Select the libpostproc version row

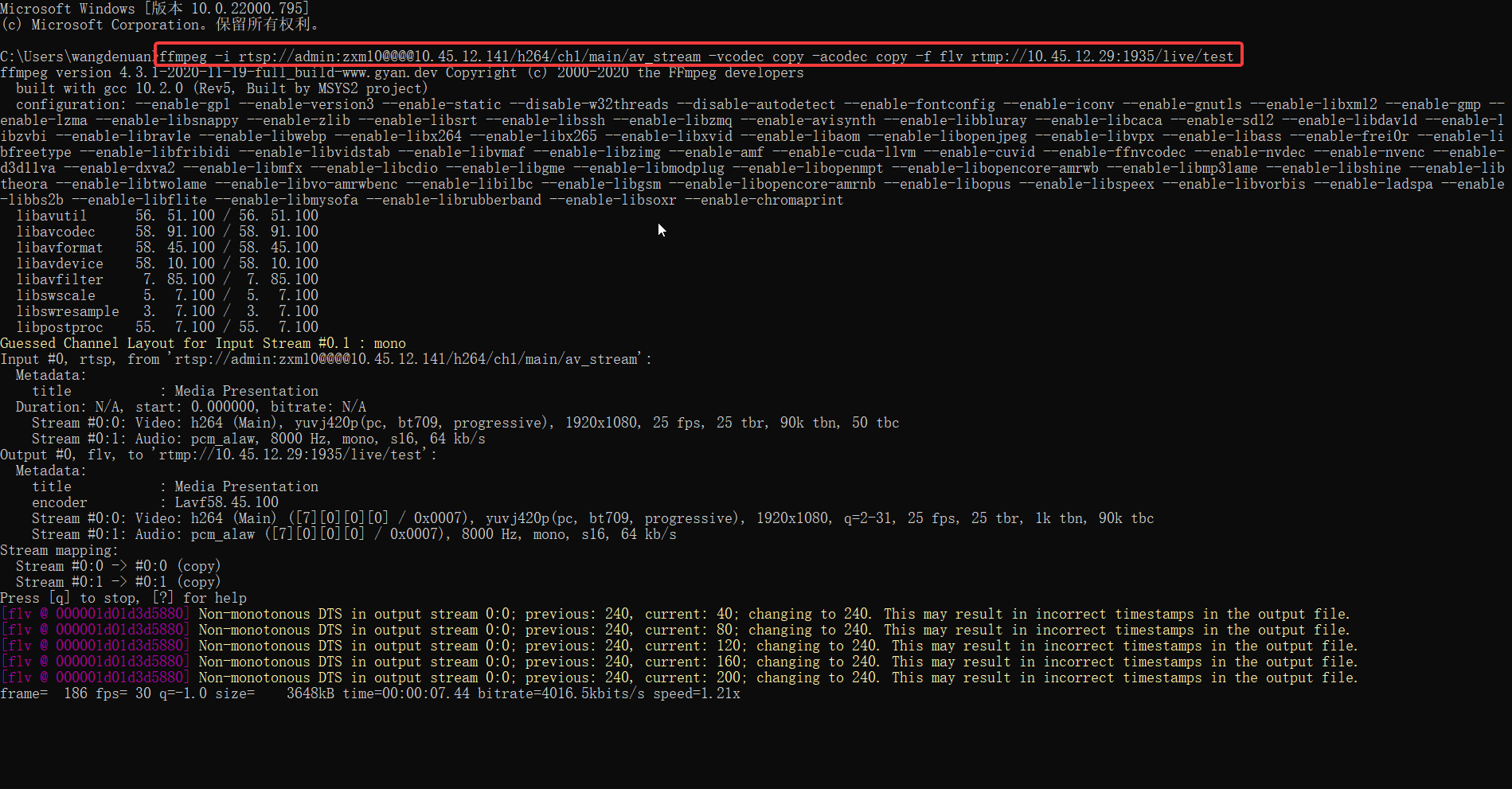167,327
